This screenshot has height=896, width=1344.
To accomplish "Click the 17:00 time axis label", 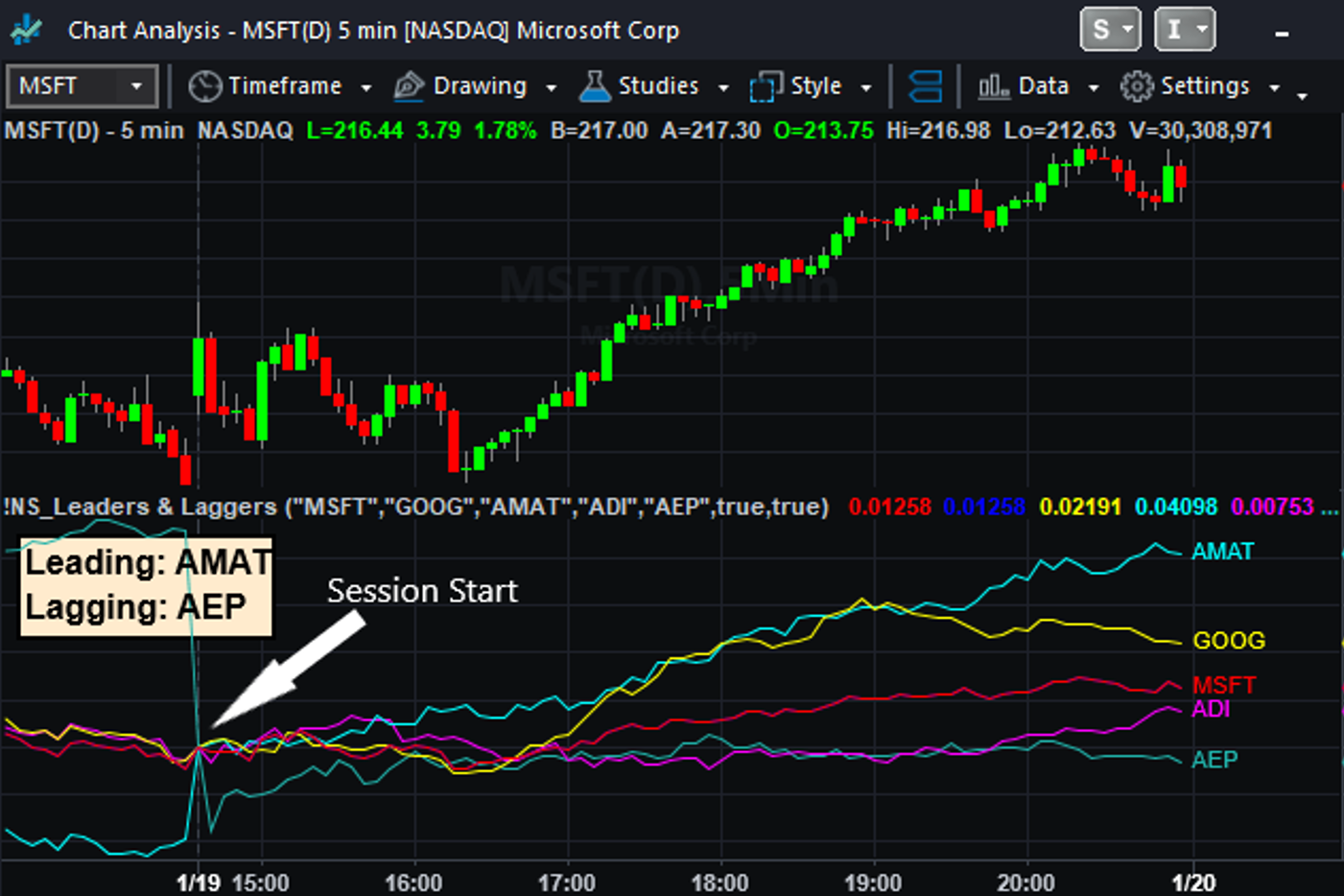I will click(567, 883).
